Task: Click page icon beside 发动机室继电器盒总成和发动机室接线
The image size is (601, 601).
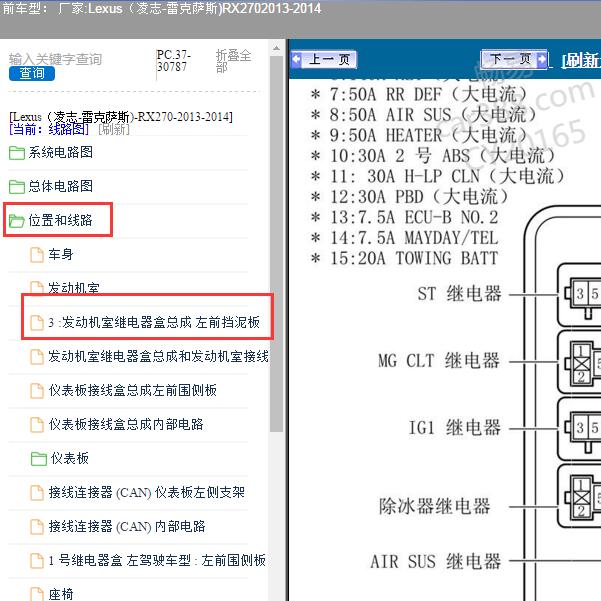Action: pos(37,357)
